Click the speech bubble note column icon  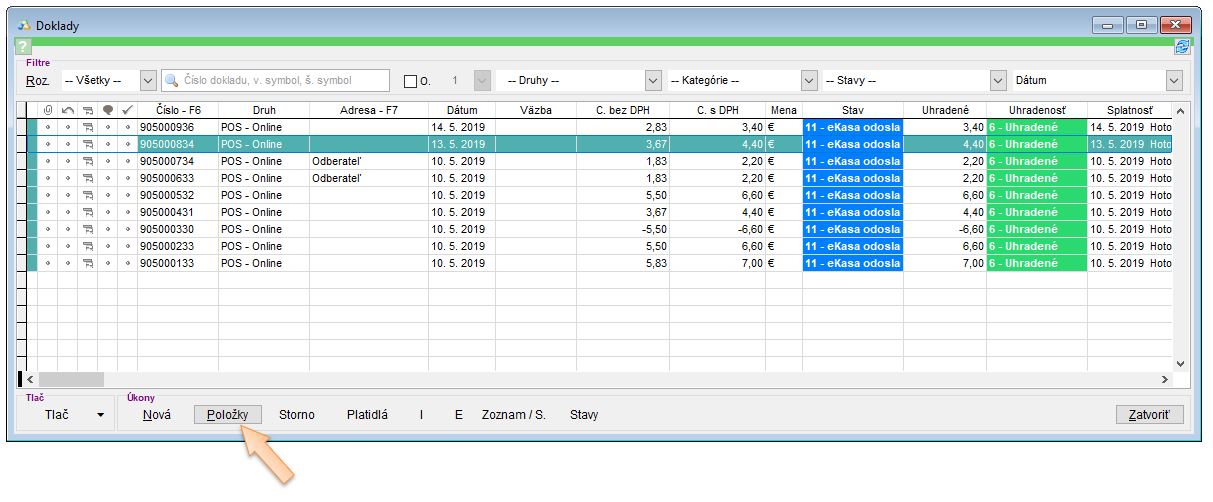click(107, 110)
